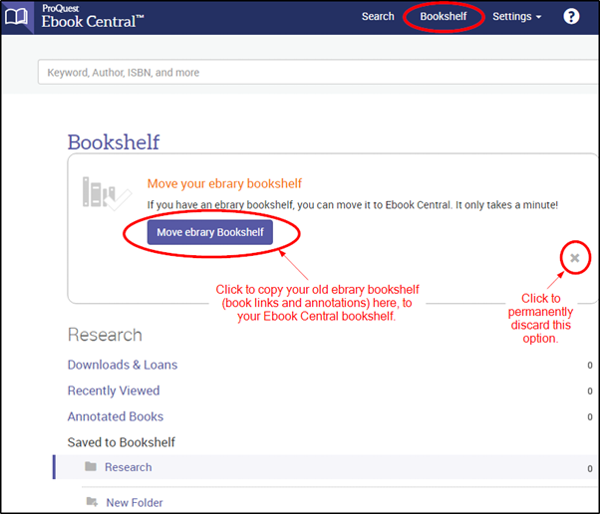Screen dimensions: 600x514
Task: Click the Research section heading
Action: (105, 335)
